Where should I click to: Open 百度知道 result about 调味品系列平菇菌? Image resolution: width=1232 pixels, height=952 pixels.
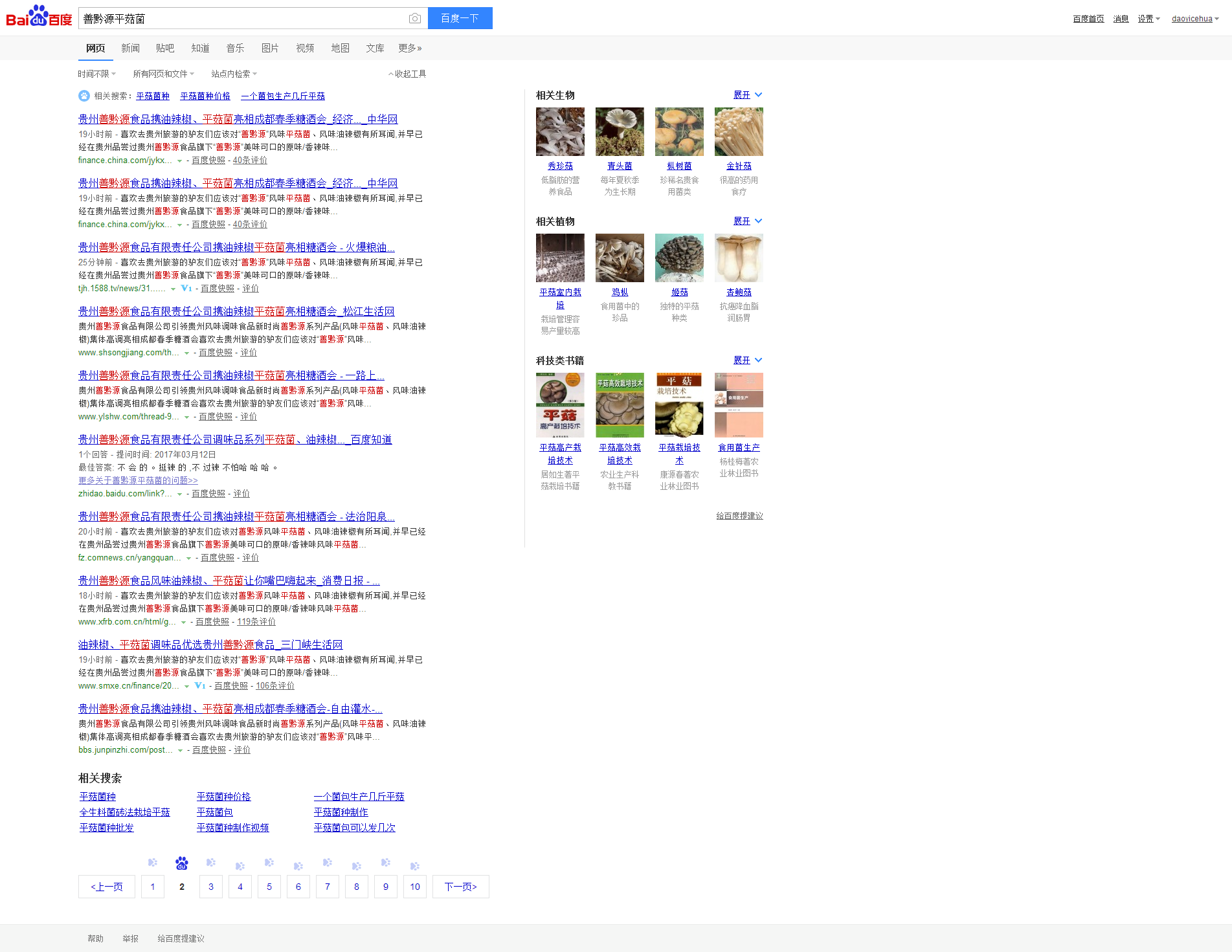[235, 439]
